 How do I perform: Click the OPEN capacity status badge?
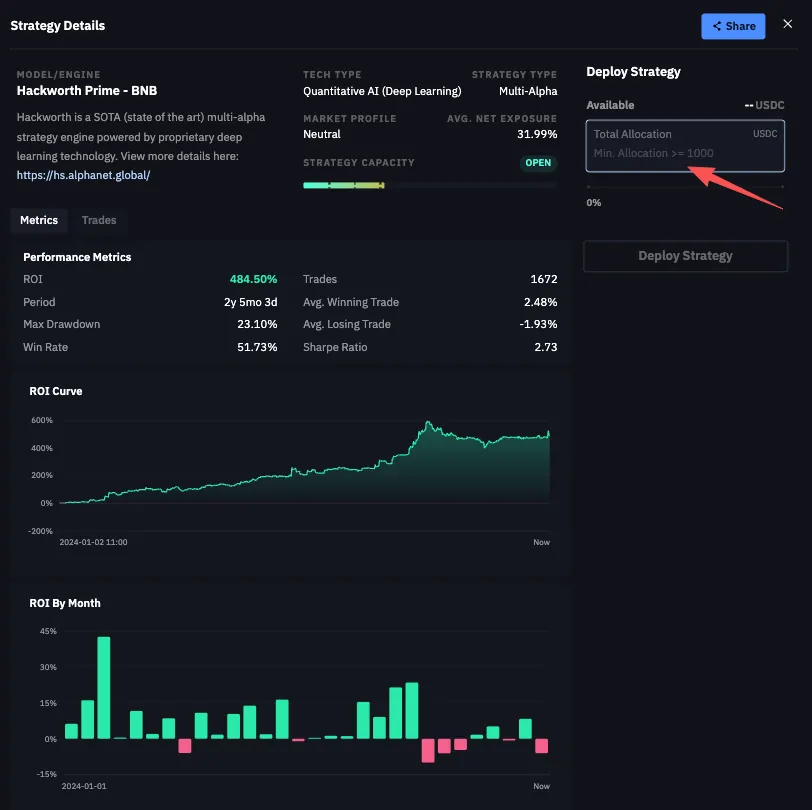coord(538,163)
